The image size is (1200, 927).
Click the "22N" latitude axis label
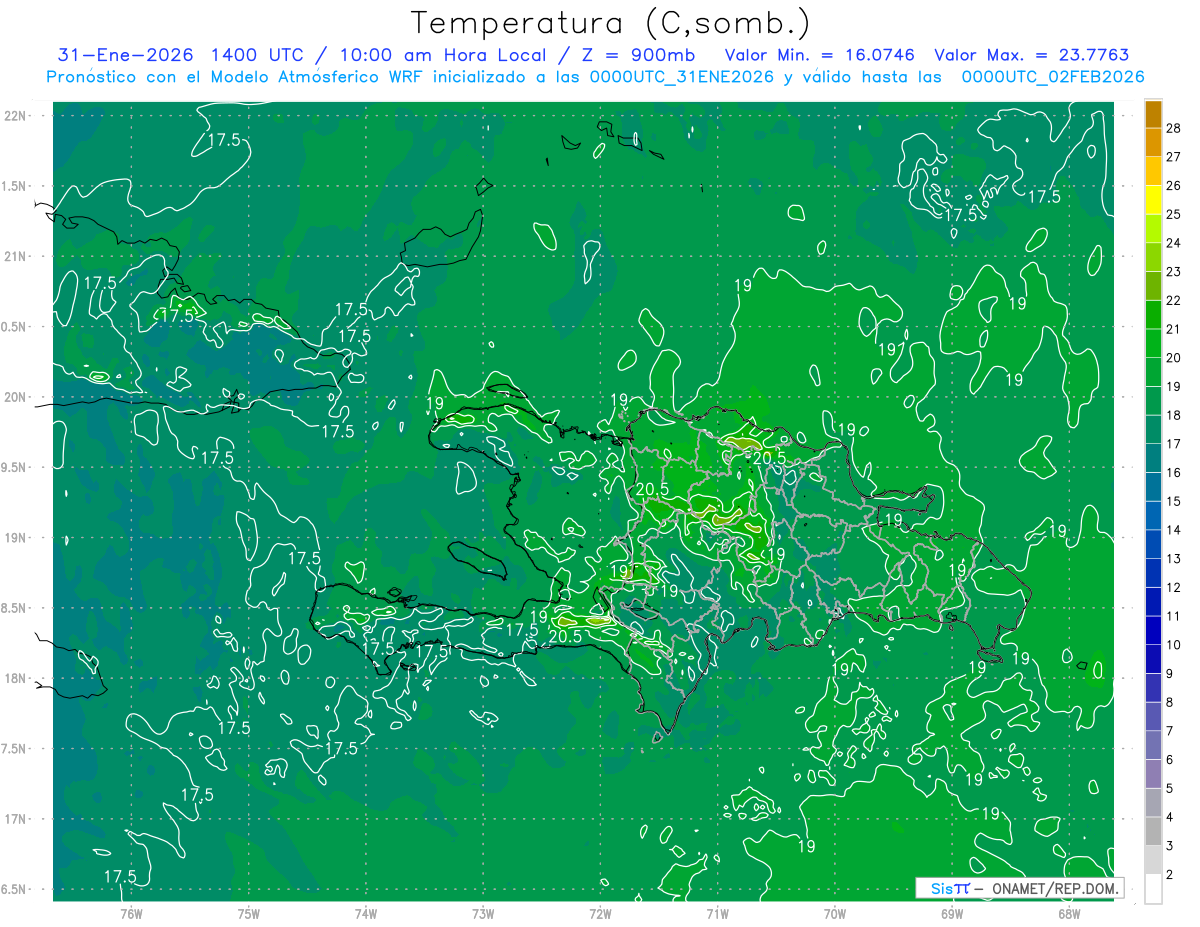click(x=16, y=116)
